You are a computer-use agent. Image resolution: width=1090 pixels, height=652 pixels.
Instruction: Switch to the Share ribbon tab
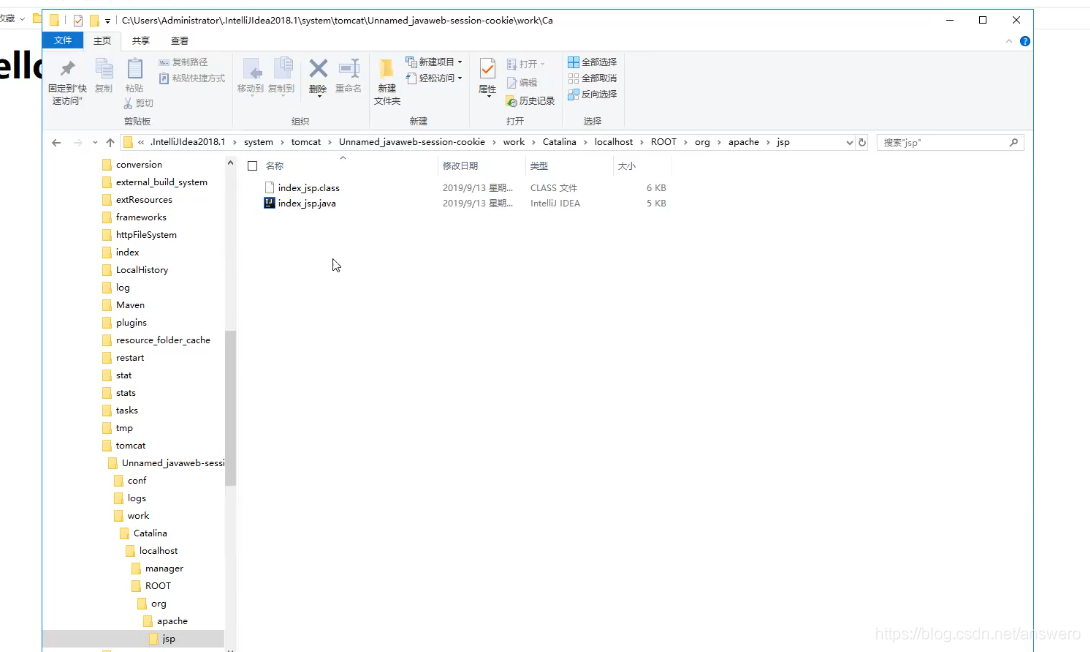point(140,41)
